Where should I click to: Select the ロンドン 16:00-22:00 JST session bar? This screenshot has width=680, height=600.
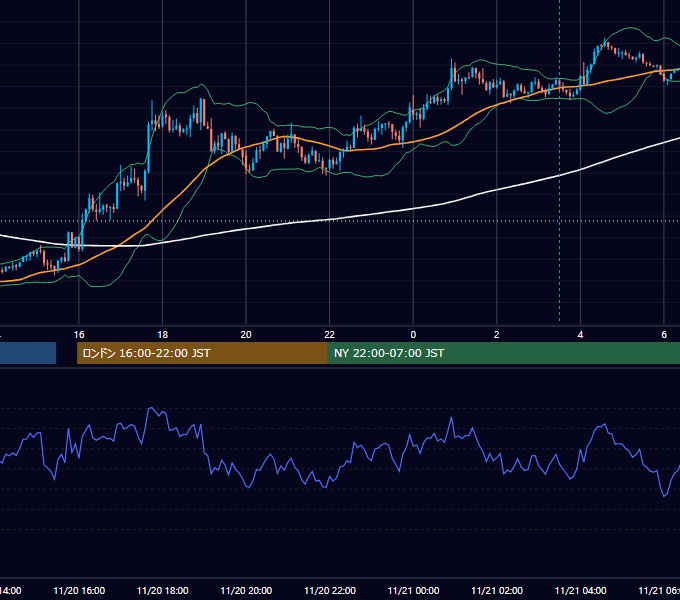pos(202,353)
